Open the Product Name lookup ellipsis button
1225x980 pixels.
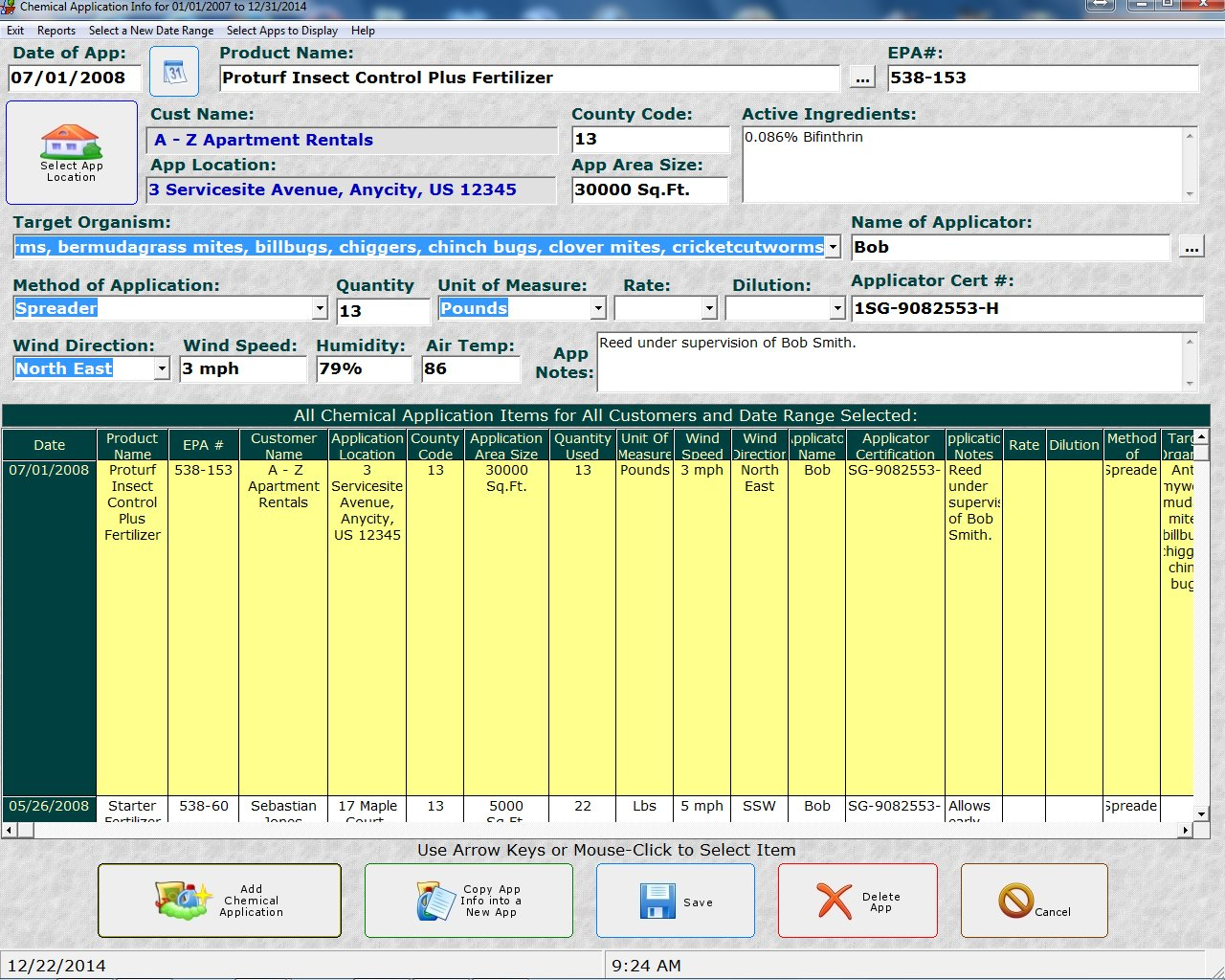(x=860, y=78)
